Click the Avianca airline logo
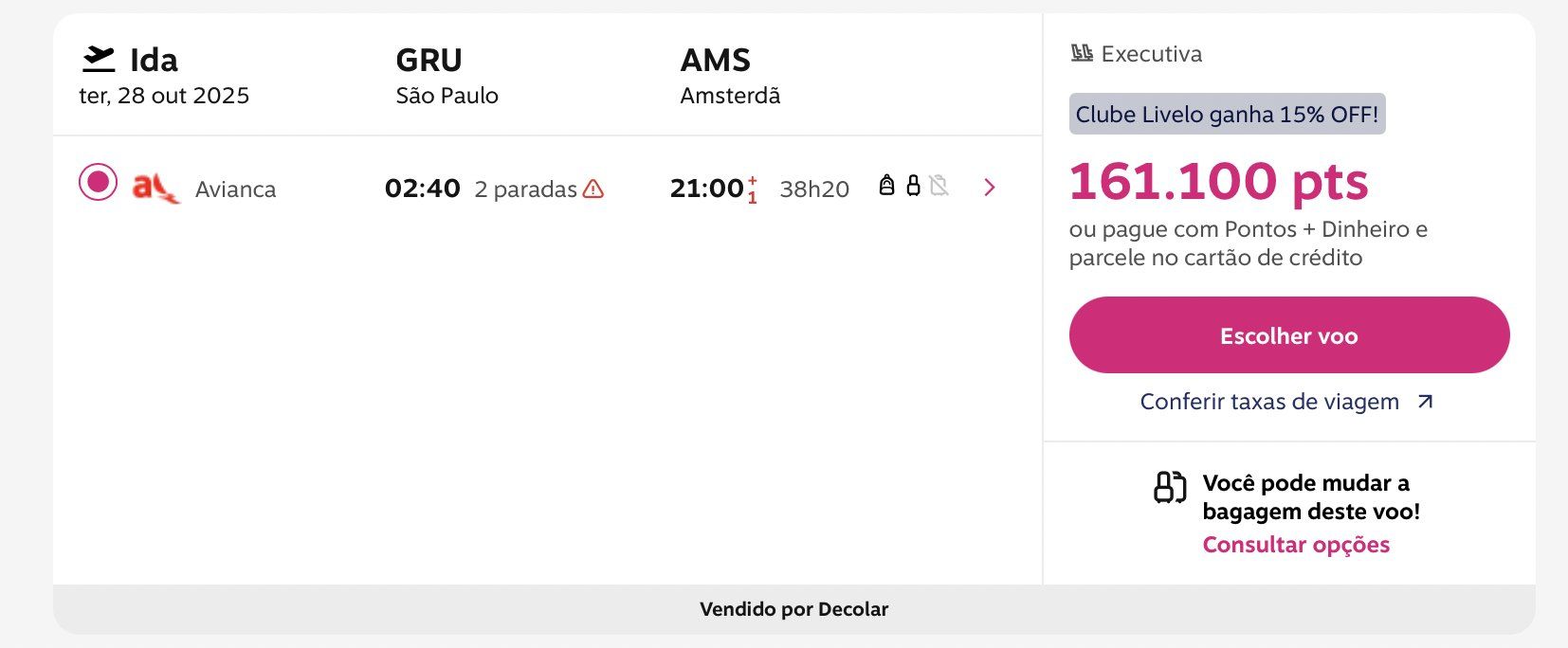The height and width of the screenshot is (648, 1568). [x=155, y=189]
